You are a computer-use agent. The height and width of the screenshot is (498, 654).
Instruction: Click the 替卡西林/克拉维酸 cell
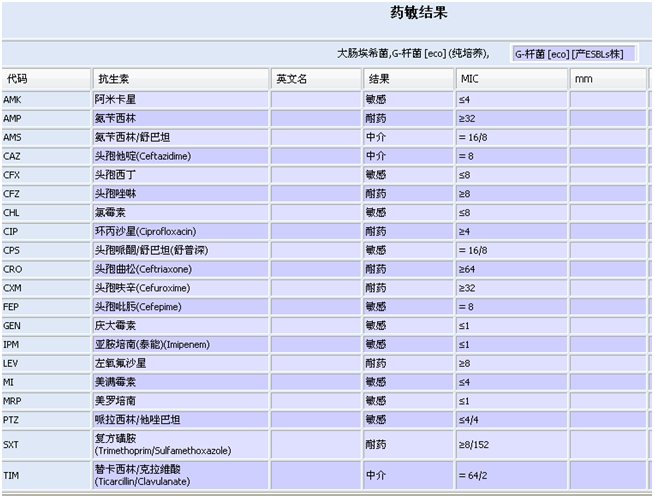[180, 474]
